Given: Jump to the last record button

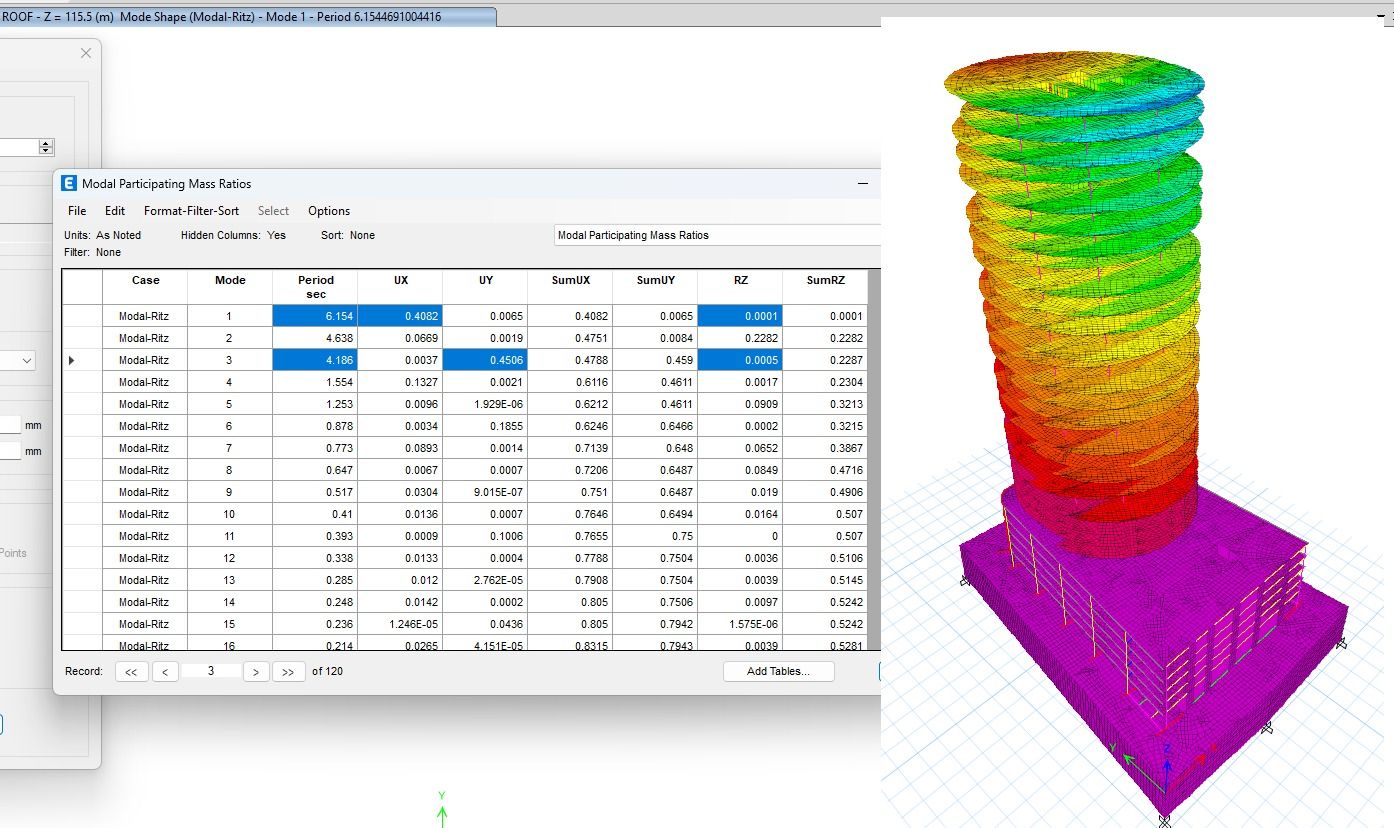Looking at the screenshot, I should (x=288, y=672).
